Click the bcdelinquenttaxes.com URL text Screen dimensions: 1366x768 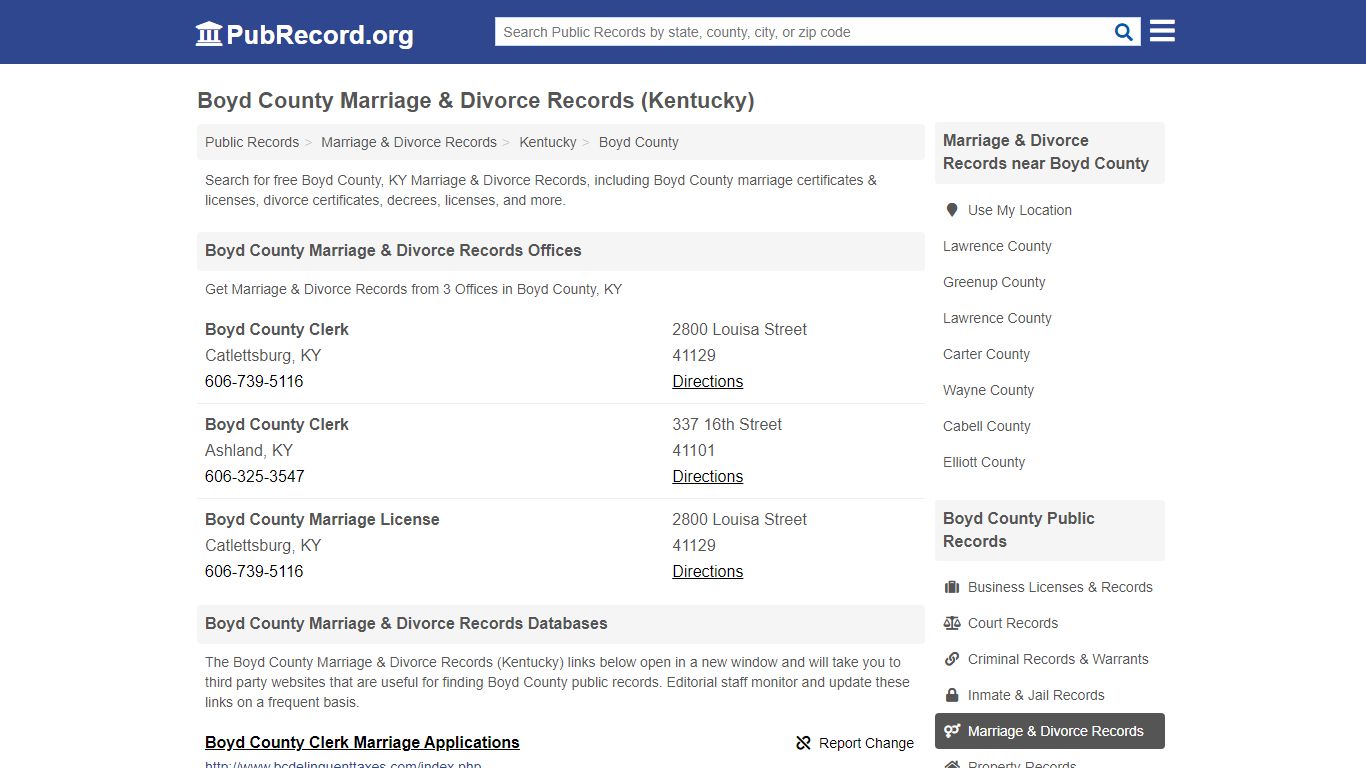(x=343, y=764)
